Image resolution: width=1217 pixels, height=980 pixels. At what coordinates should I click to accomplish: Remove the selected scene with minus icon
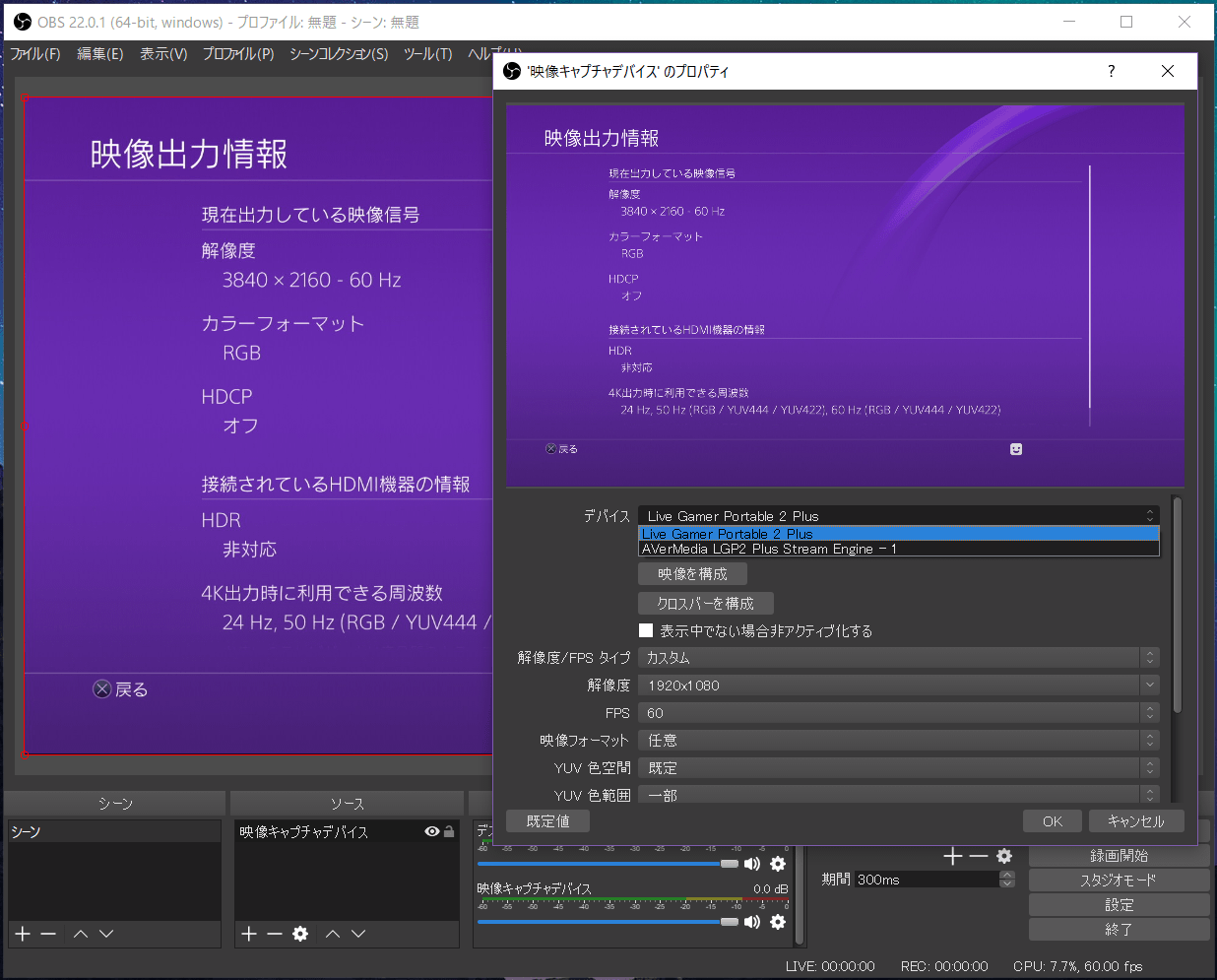click(48, 934)
